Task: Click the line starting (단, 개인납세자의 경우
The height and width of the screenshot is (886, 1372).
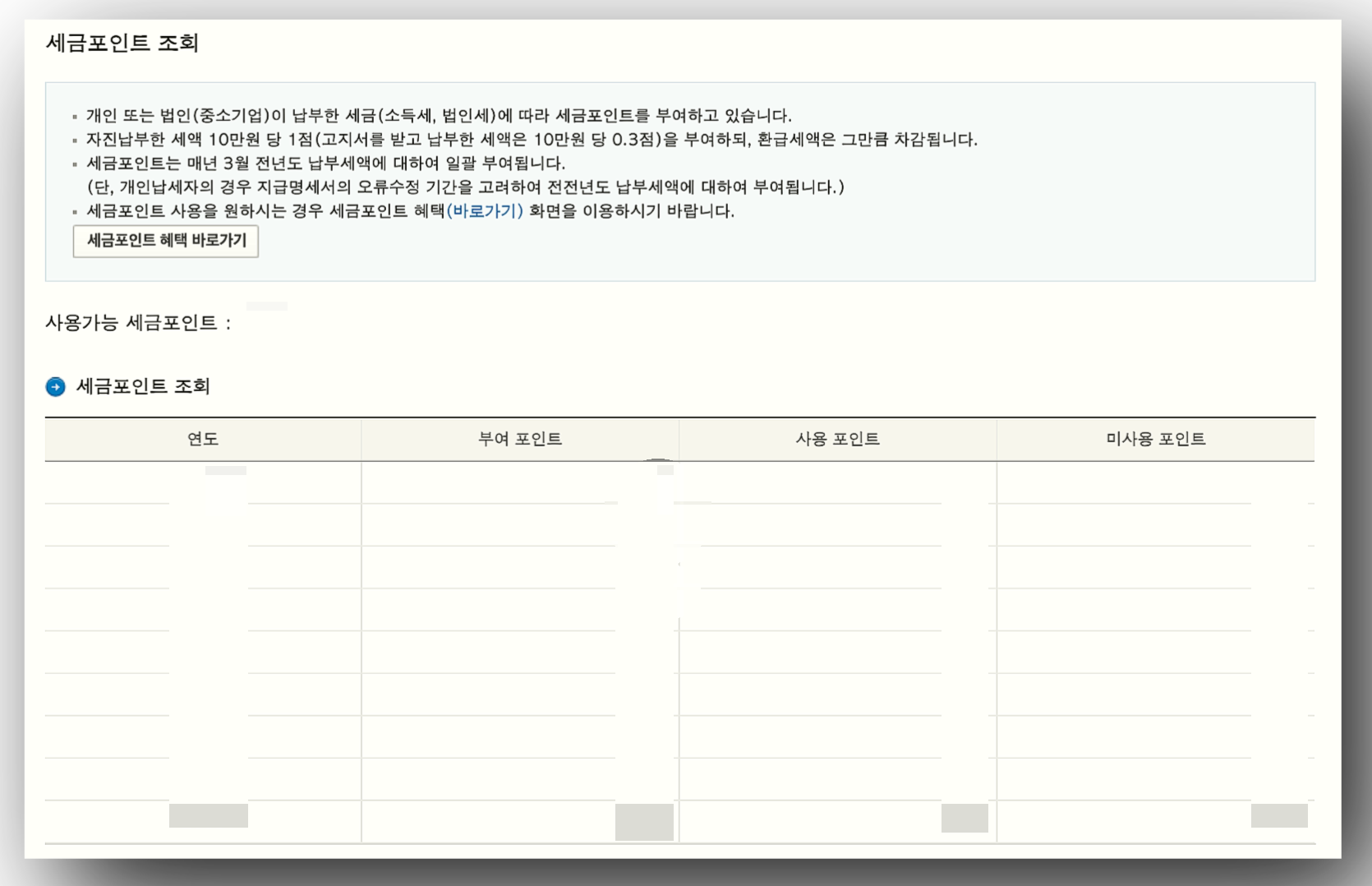Action: pyautogui.click(x=465, y=187)
